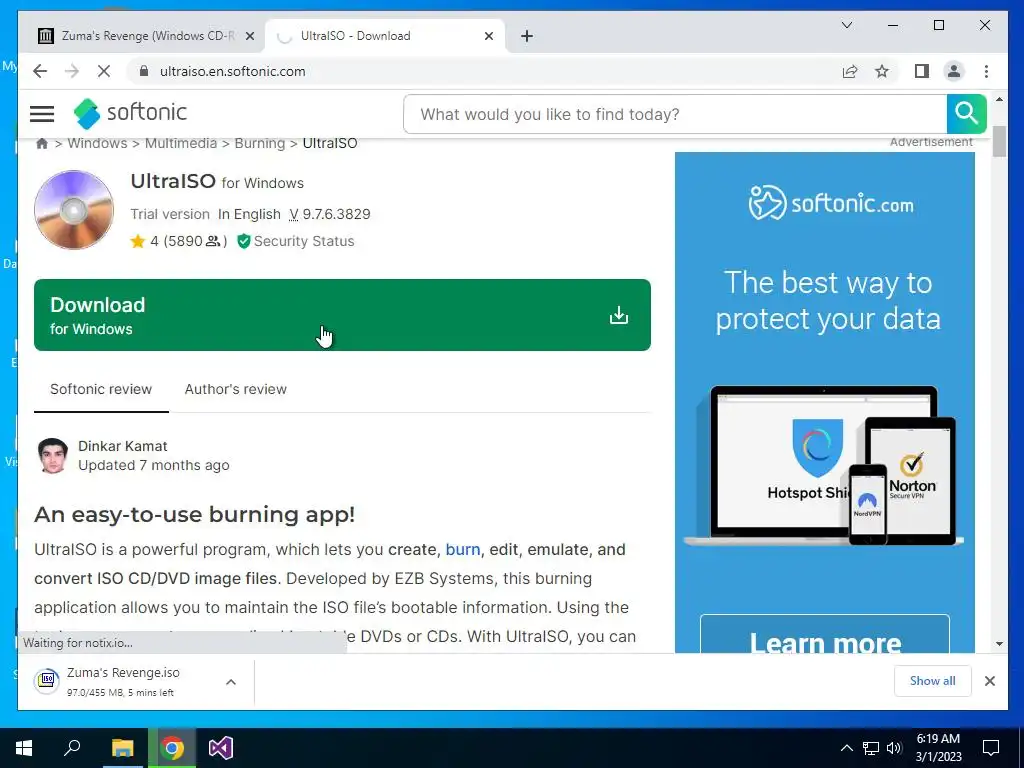Click the Windows breadcrumb link

coord(97,143)
